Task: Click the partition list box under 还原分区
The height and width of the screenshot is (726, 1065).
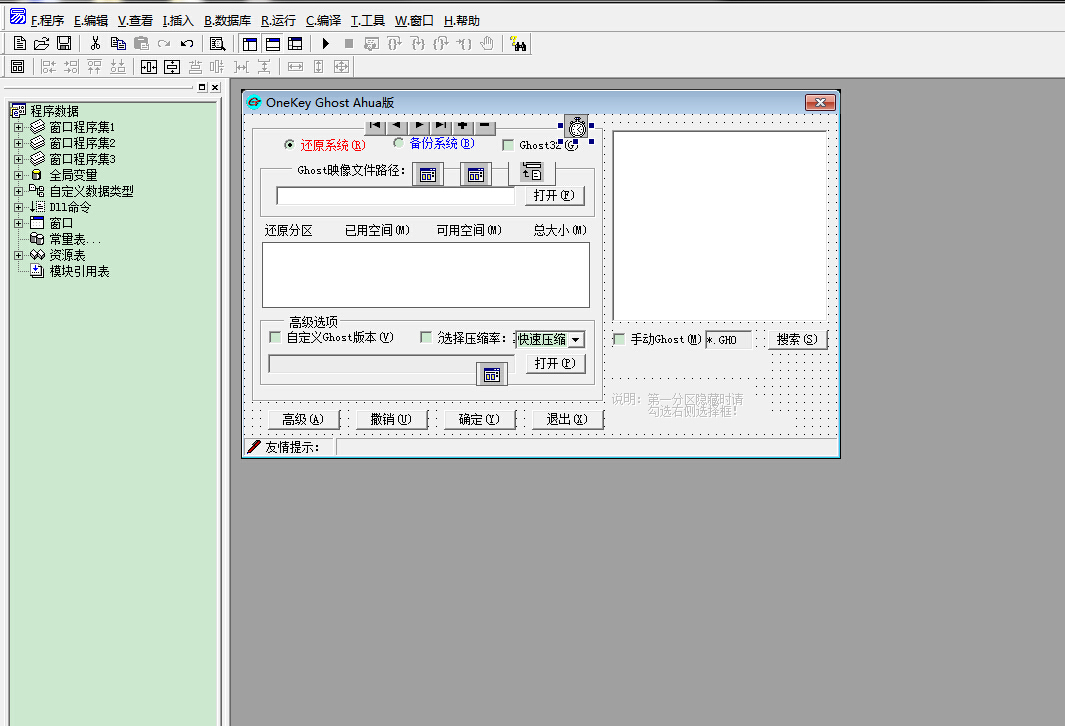Action: coord(426,275)
